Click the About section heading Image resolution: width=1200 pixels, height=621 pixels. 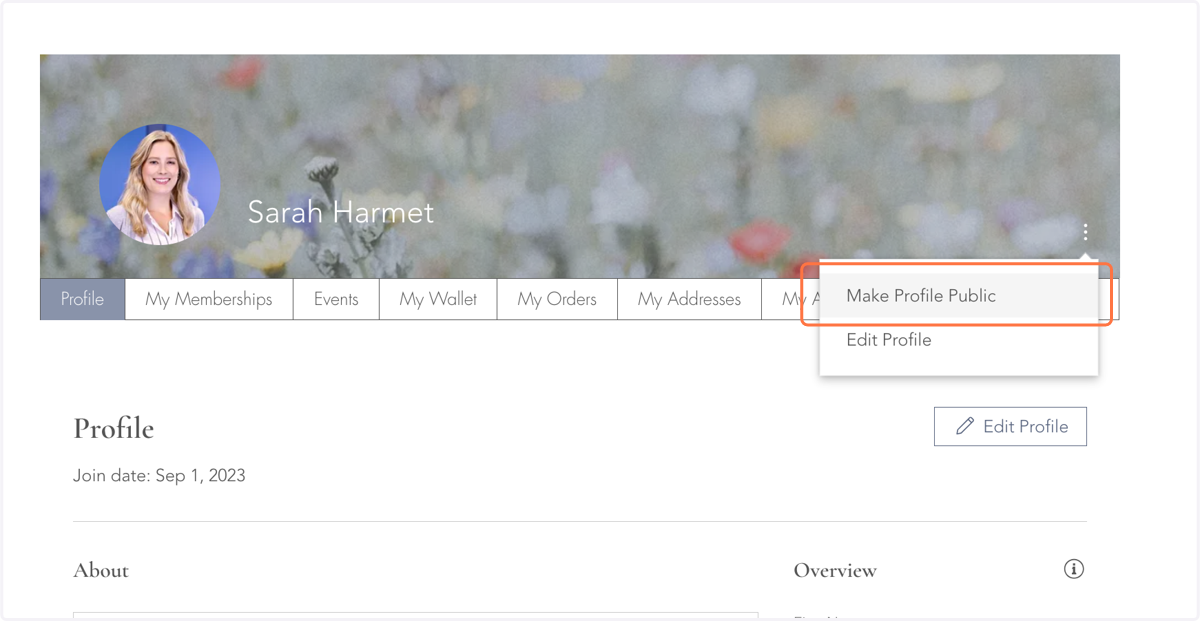point(101,571)
